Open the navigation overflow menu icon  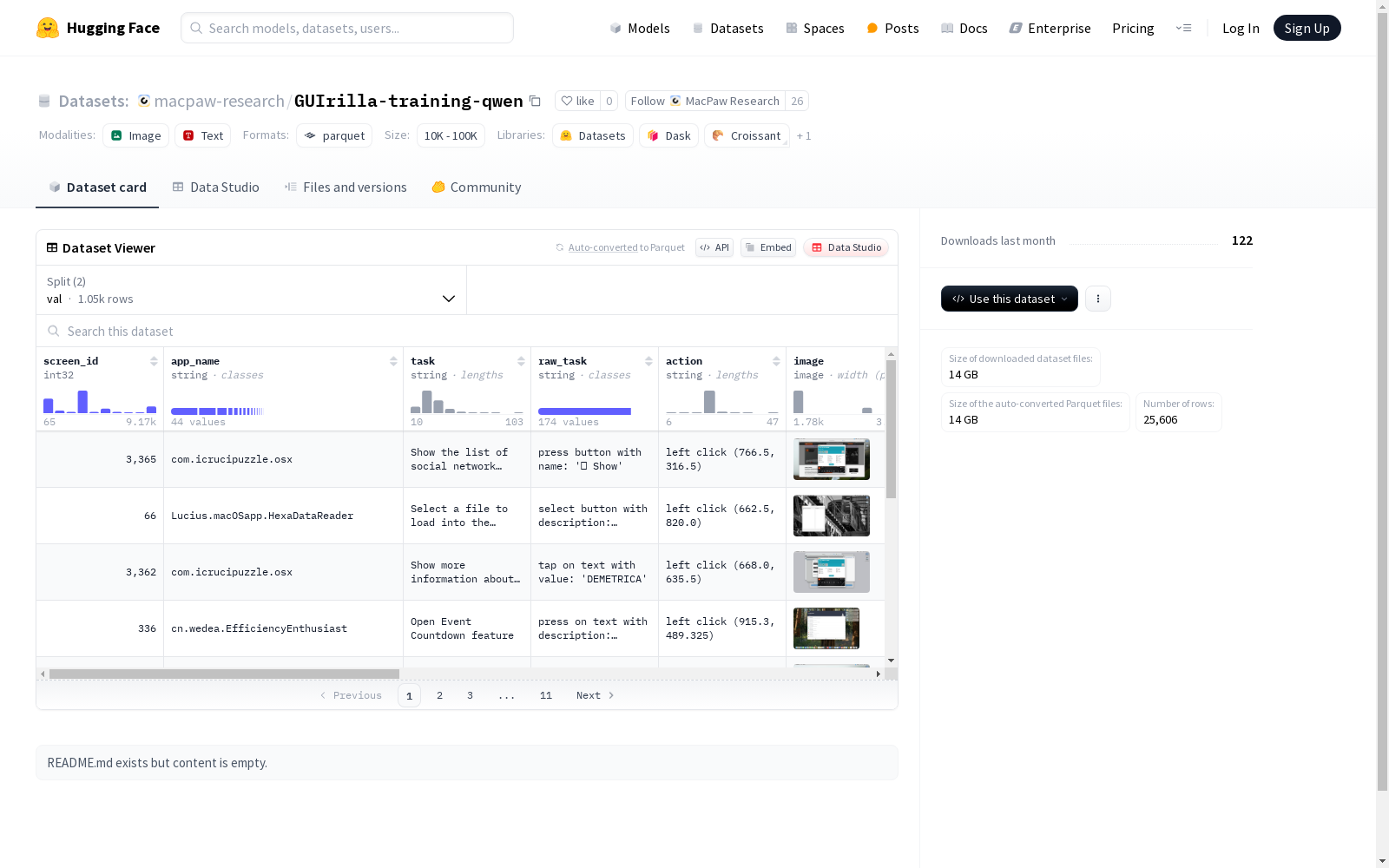[1183, 28]
